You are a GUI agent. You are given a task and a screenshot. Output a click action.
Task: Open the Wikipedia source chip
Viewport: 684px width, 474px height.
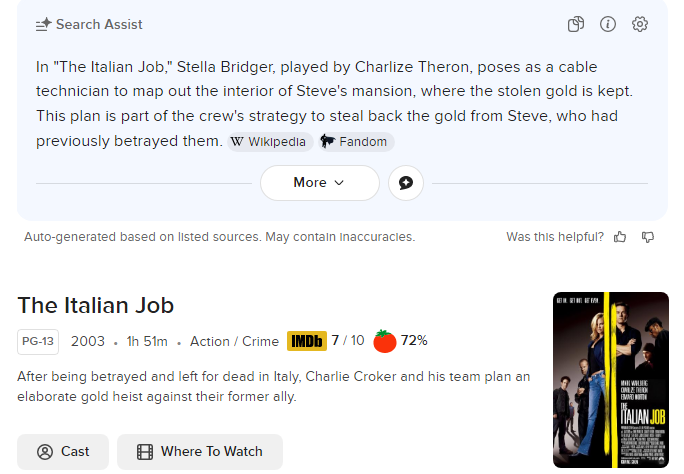(x=270, y=142)
